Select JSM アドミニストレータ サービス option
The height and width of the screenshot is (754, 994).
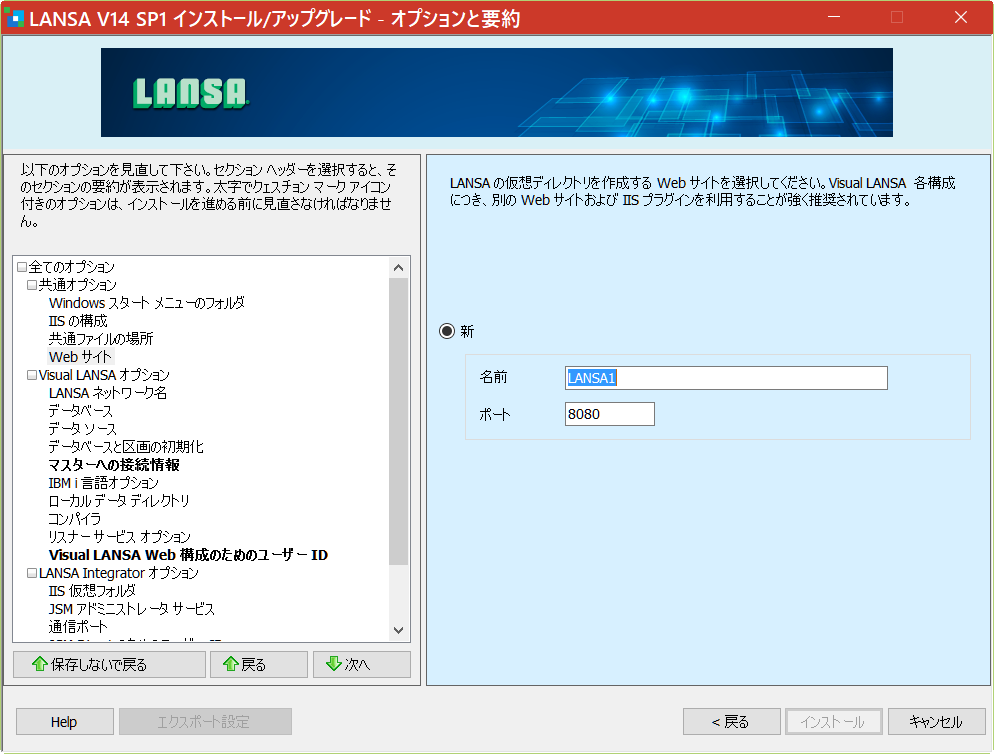pyautogui.click(x=132, y=609)
